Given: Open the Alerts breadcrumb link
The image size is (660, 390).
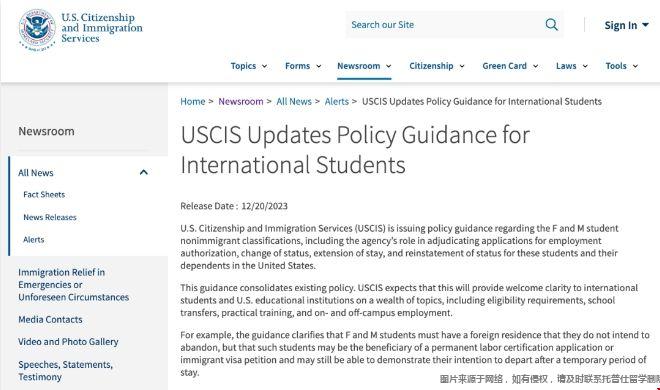Looking at the screenshot, I should point(336,101).
